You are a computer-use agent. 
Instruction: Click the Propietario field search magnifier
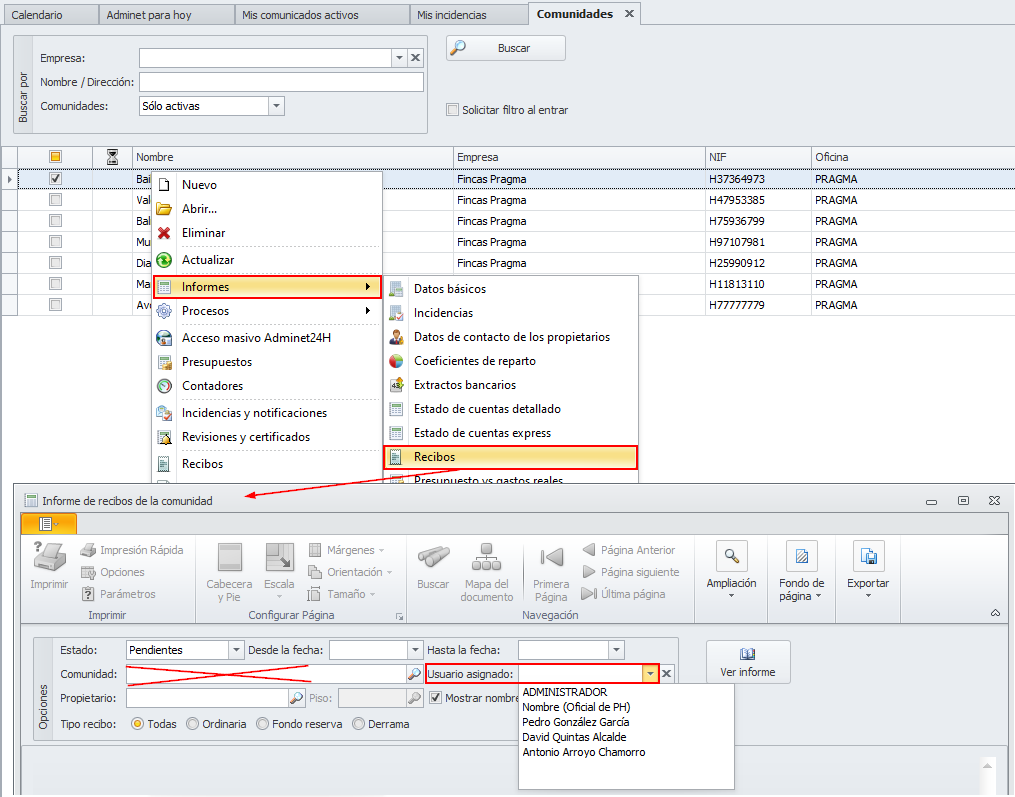296,698
